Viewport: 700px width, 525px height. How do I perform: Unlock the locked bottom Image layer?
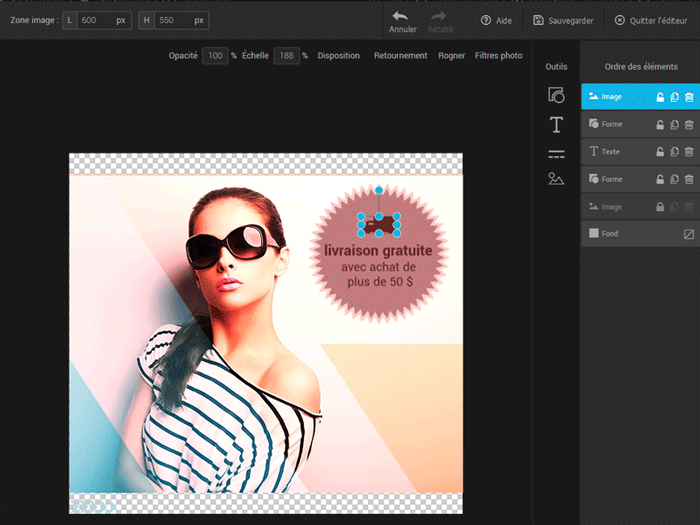tap(659, 207)
